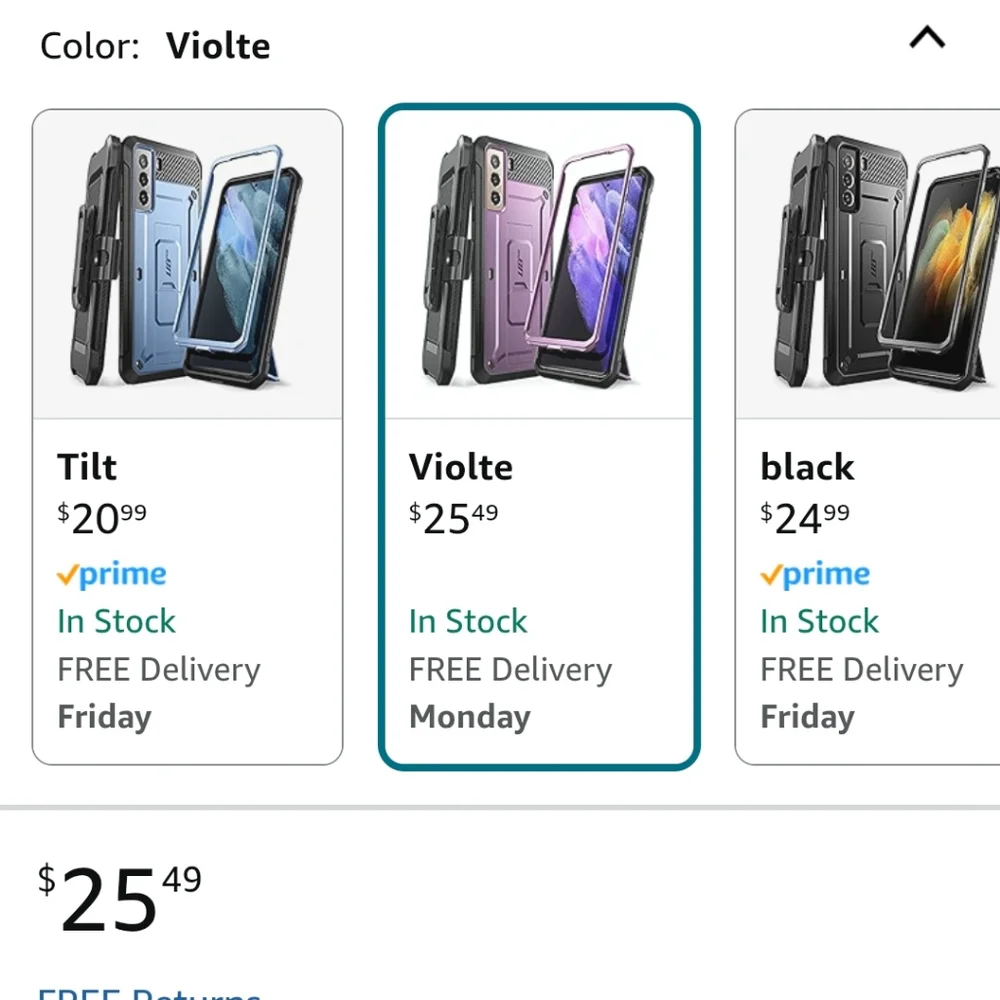Click the prime badge on Tilt option
1000x1000 pixels.
pyautogui.click(x=112, y=575)
